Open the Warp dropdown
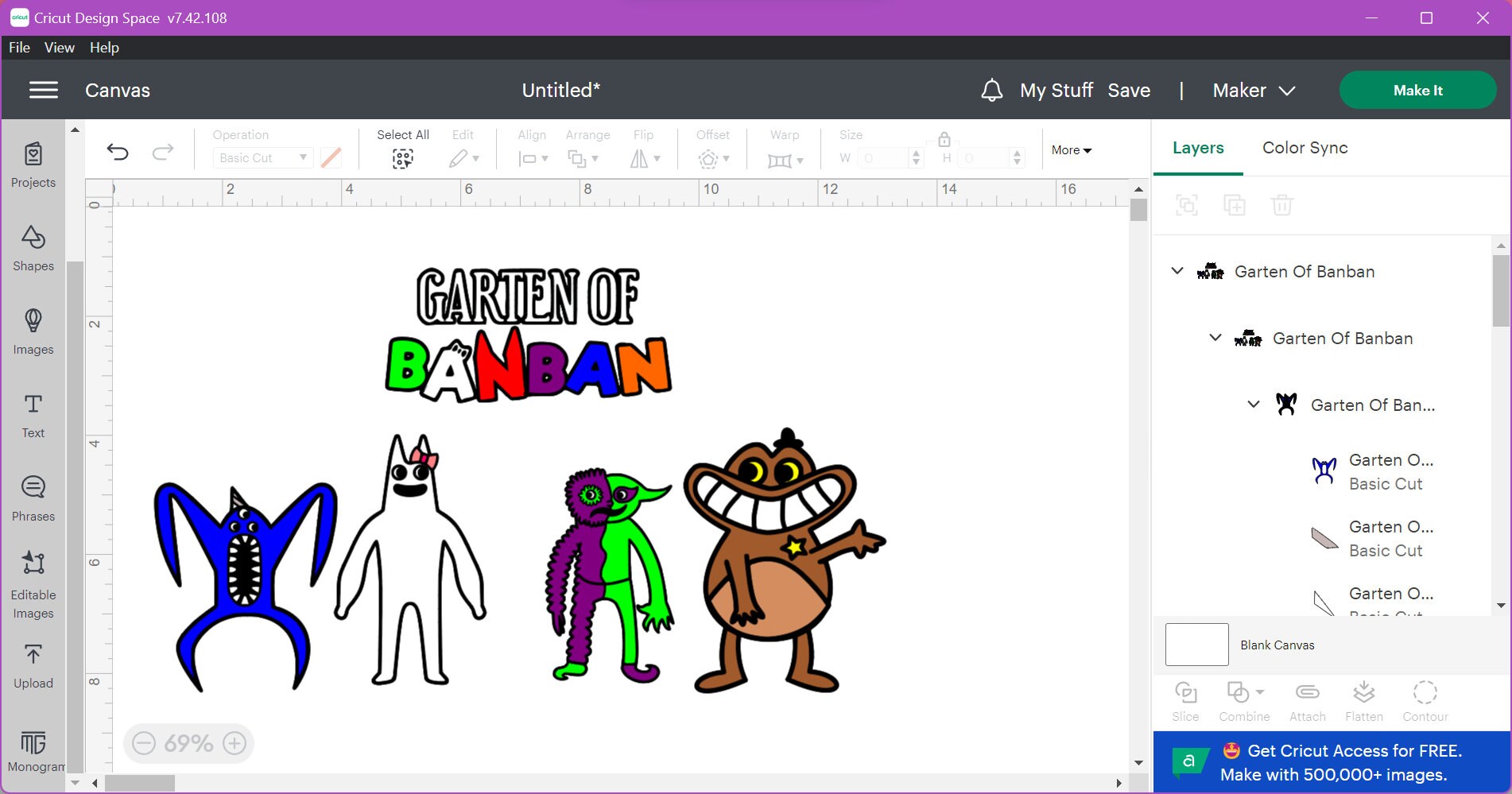This screenshot has height=794, width=1512. pyautogui.click(x=785, y=160)
